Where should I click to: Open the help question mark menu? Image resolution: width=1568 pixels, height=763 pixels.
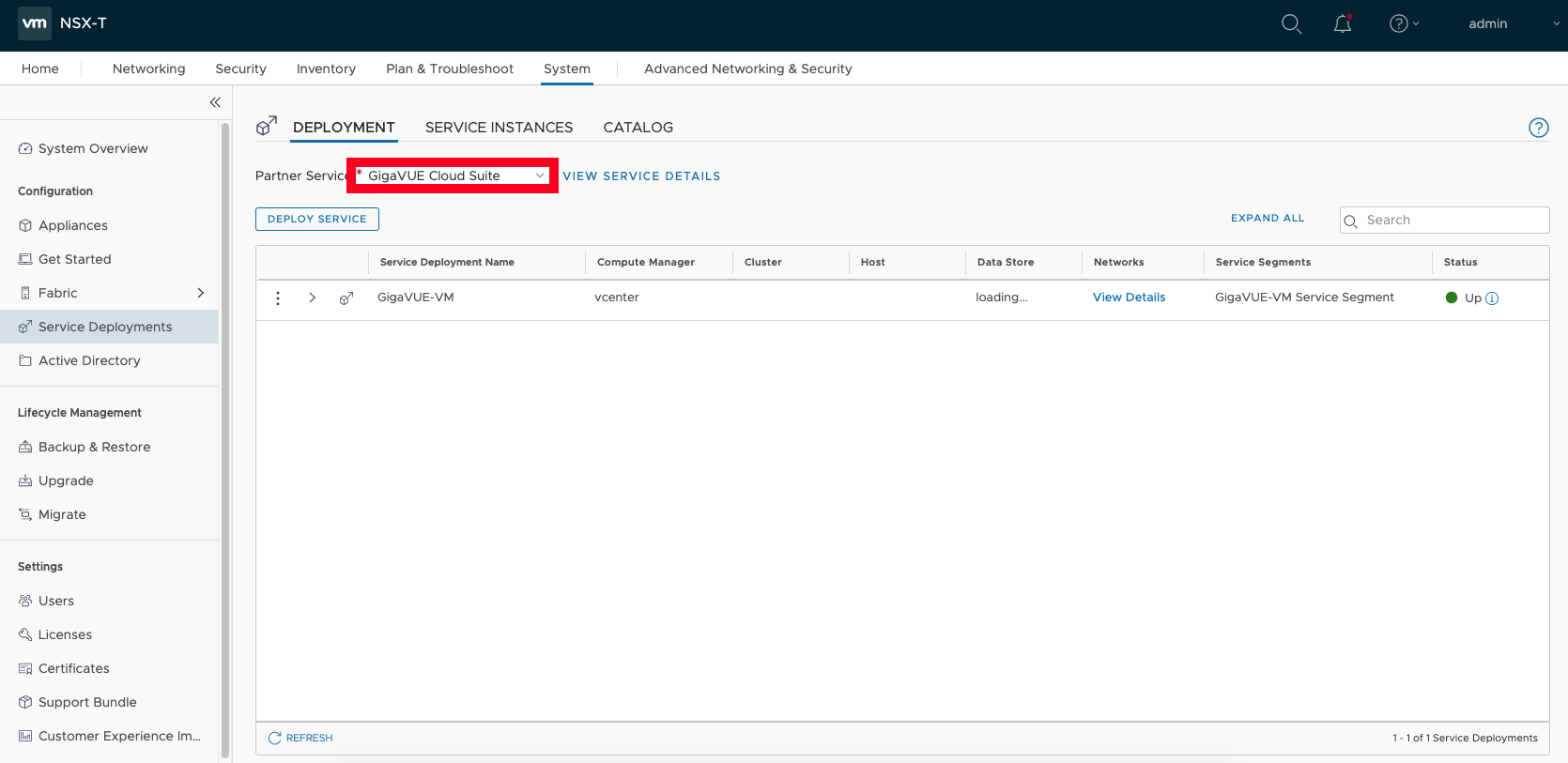[x=1405, y=24]
